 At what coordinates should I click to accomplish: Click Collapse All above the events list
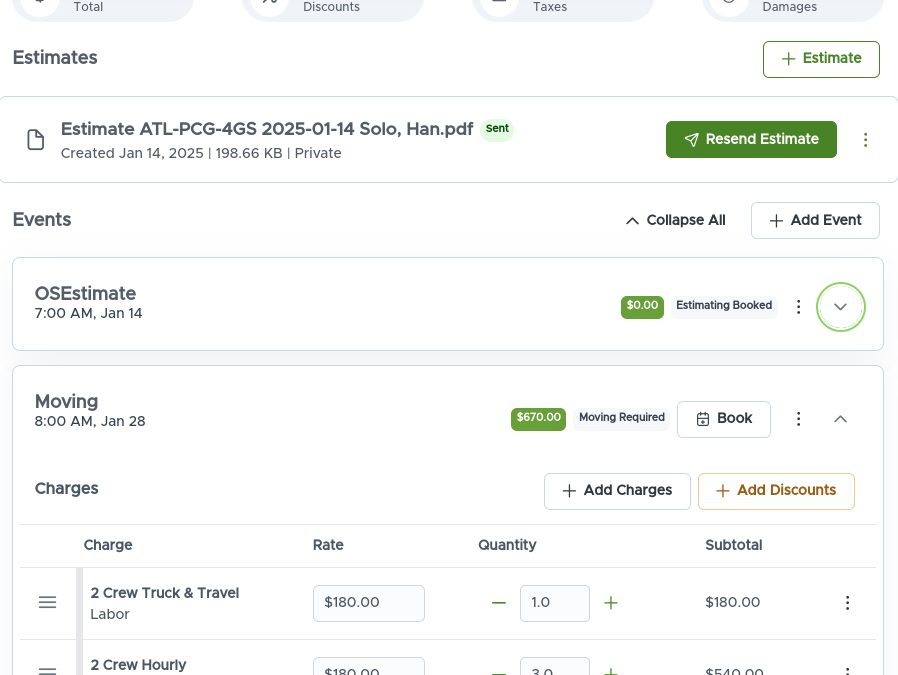(675, 220)
